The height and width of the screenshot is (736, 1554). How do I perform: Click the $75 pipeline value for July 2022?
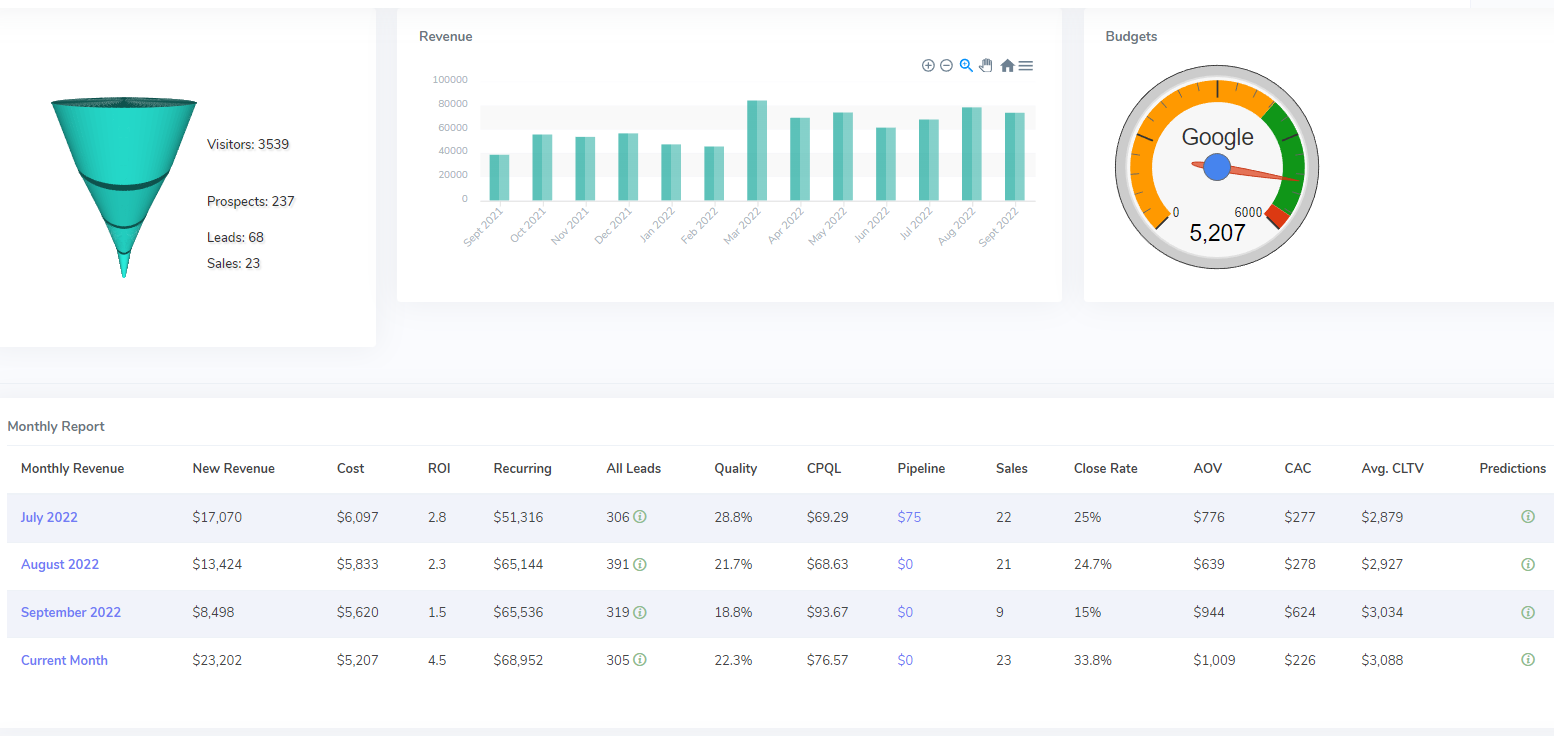pos(909,517)
